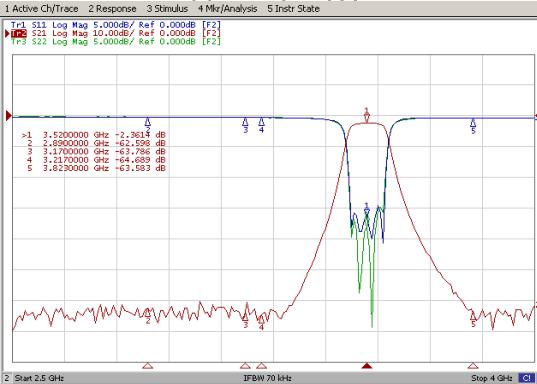Click the Stop 4 GHz field

pos(492,378)
